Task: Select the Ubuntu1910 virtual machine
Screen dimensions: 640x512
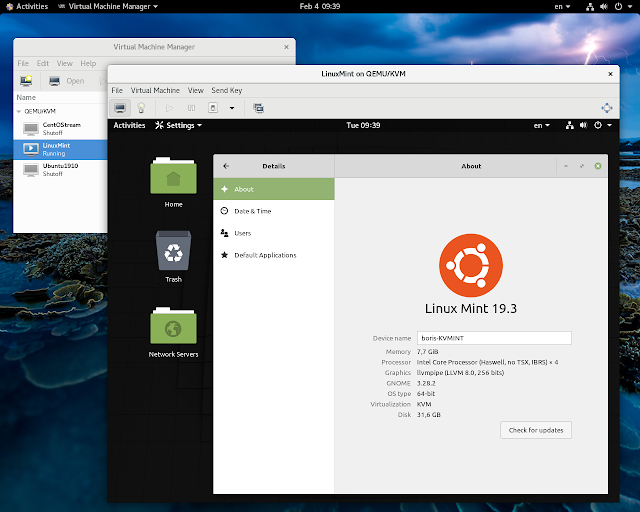Action: [x=60, y=170]
